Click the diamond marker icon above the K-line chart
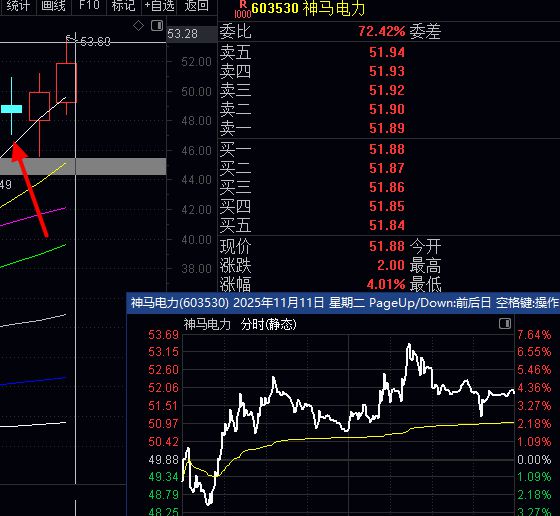This screenshot has height=516, width=560. [x=139, y=26]
